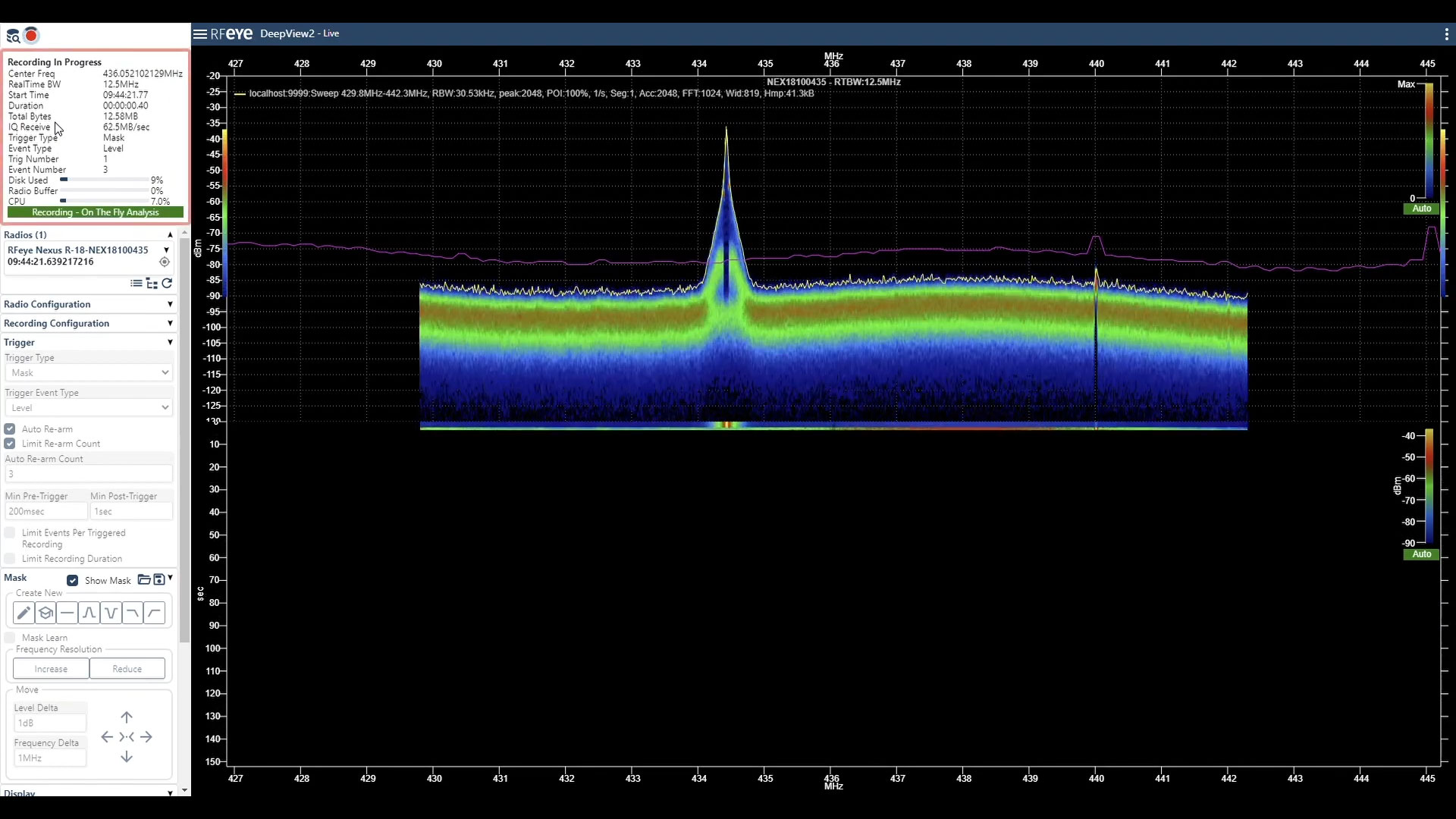The image size is (1456, 819).
Task: Toggle Limit Re-arm Count checkbox
Action: pyautogui.click(x=10, y=444)
